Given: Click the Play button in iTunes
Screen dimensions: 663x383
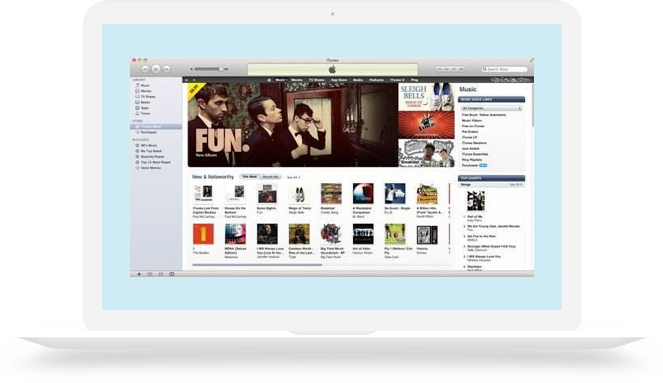Looking at the screenshot, I should click(156, 68).
